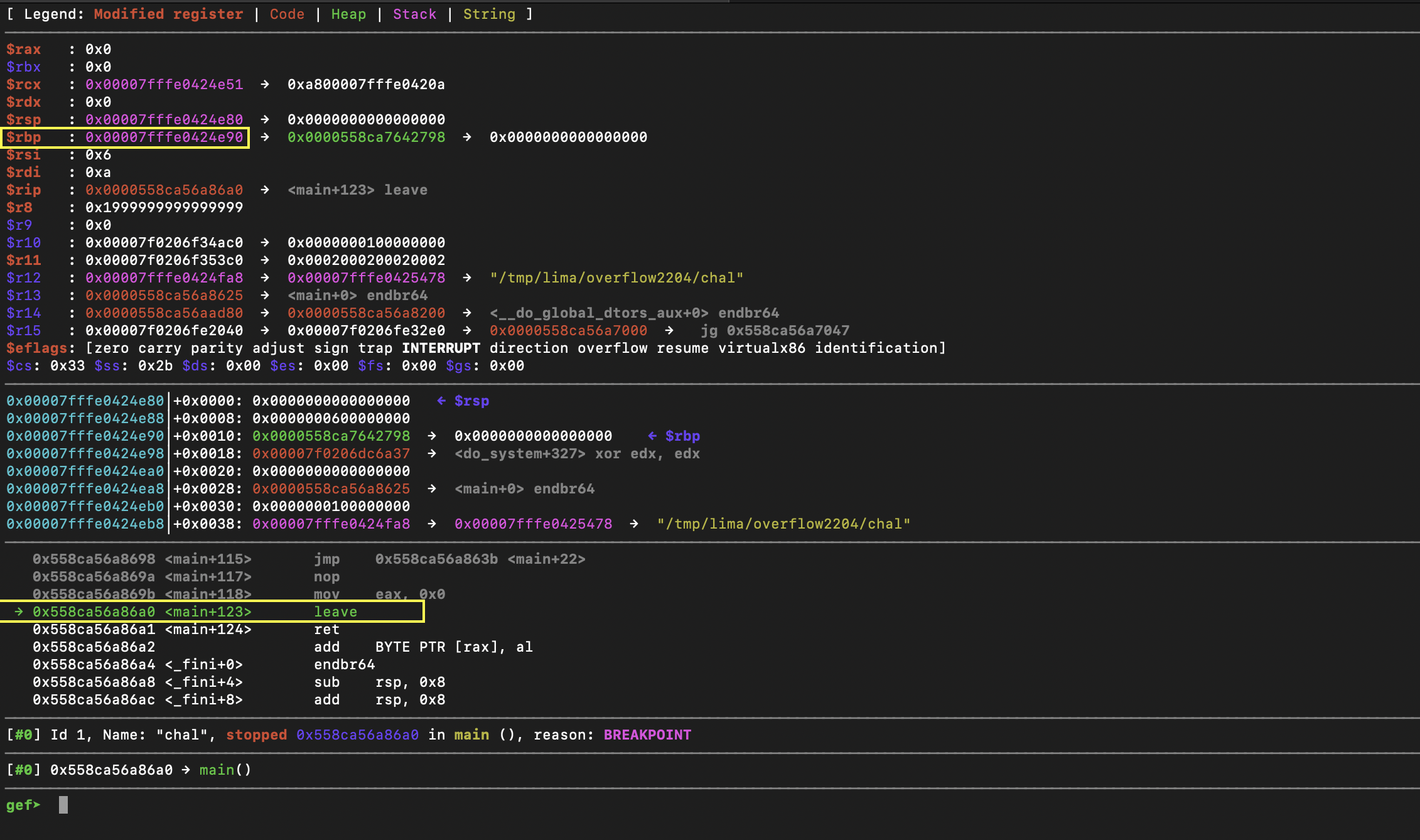Click add rsp, 0x8 at <_fini+8>
1420x840 pixels.
239,699
